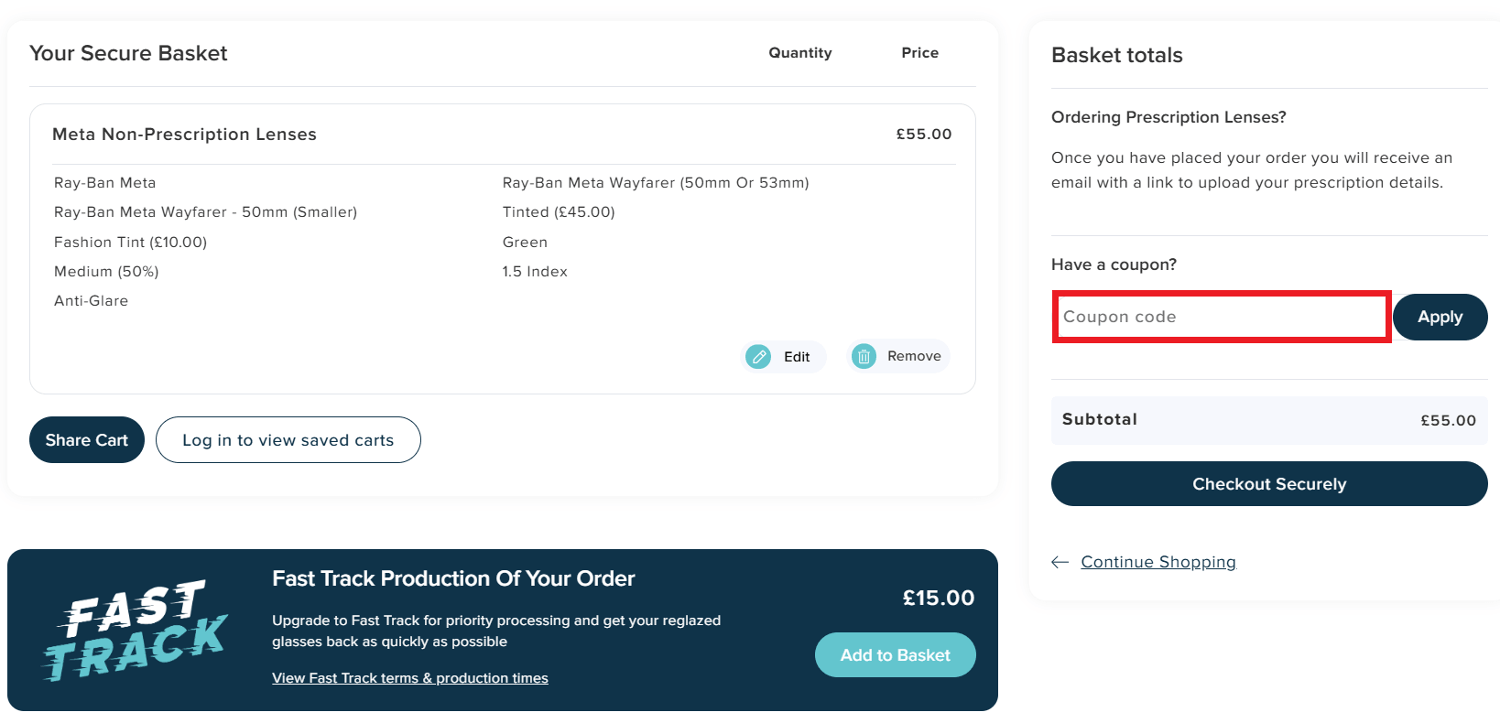Remove the Meta Non-Prescription Lenses item

click(x=898, y=355)
